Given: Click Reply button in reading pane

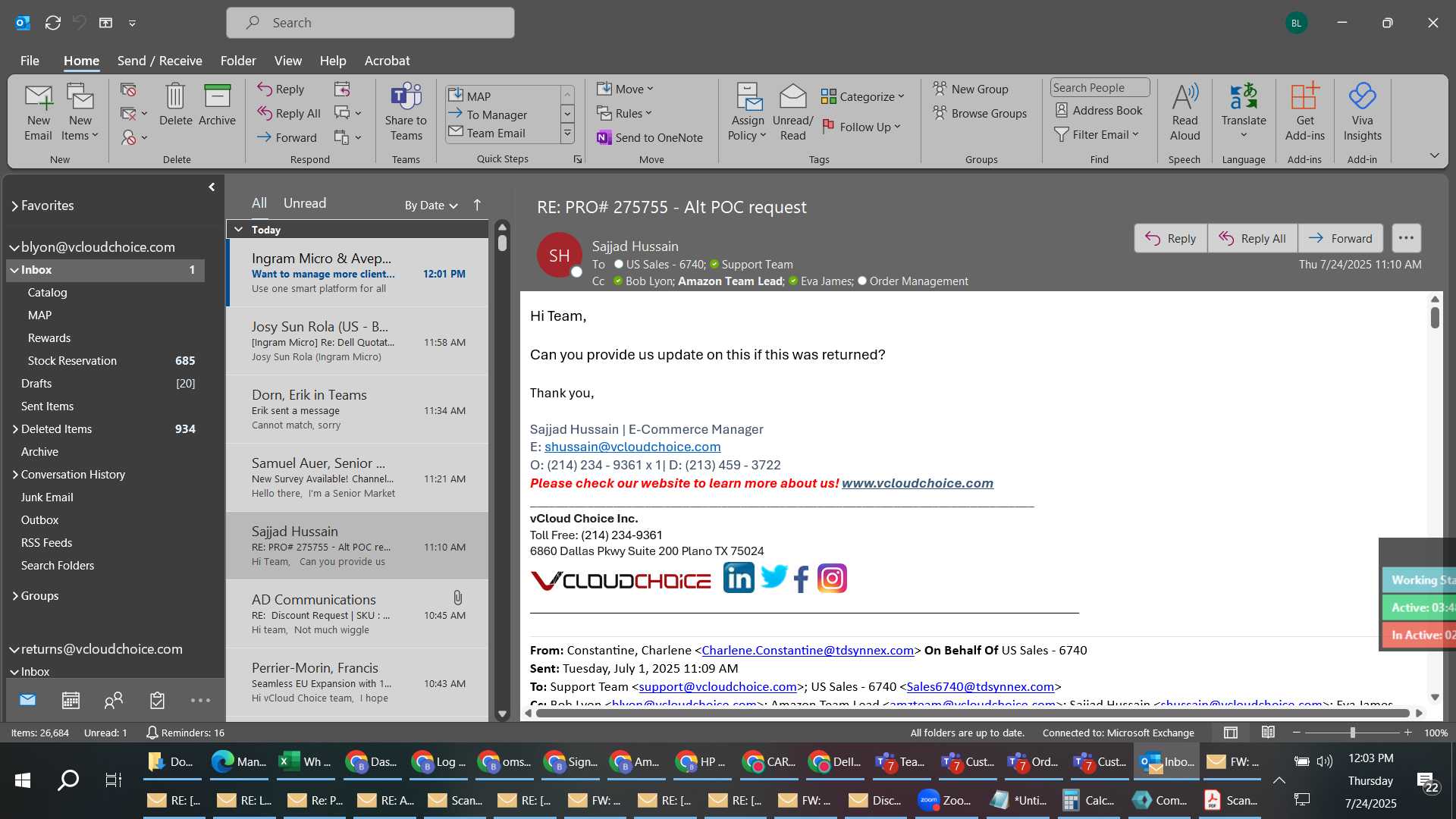Looking at the screenshot, I should [x=1170, y=238].
